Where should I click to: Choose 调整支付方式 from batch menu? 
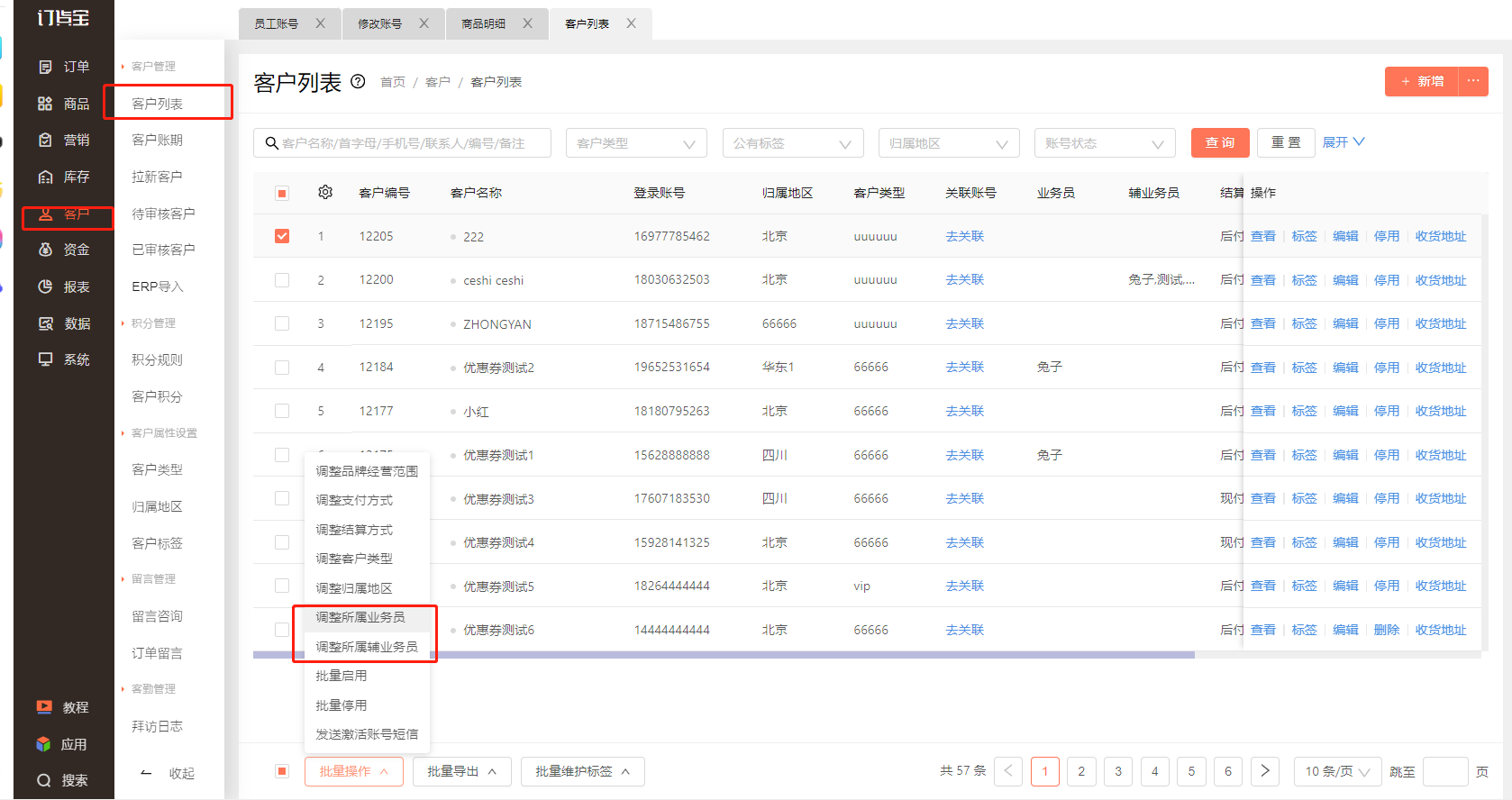(367, 500)
